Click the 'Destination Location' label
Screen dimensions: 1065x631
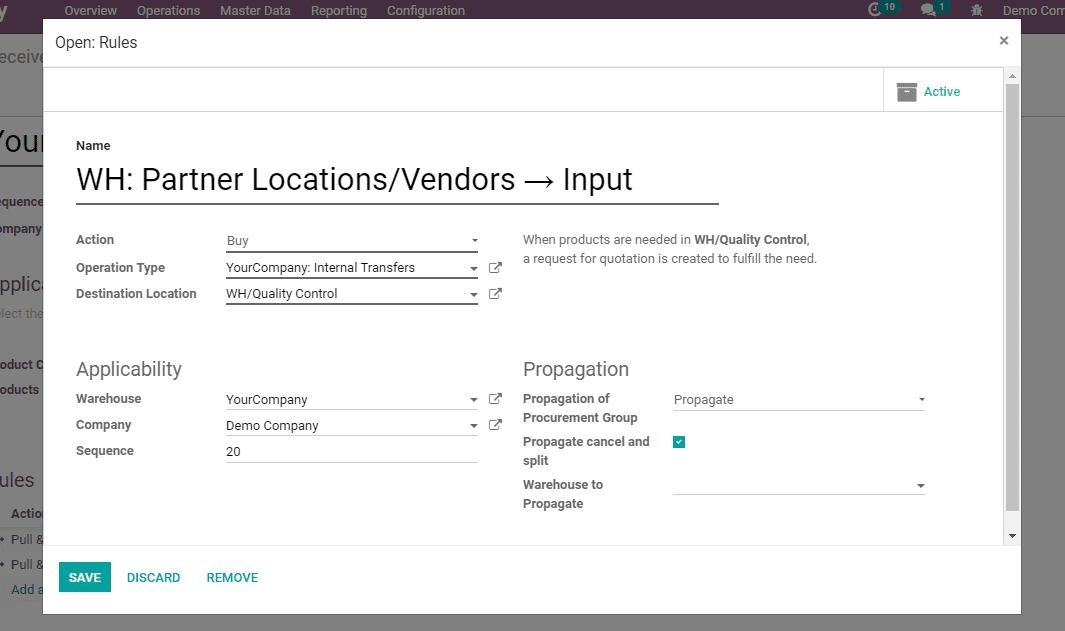[136, 293]
